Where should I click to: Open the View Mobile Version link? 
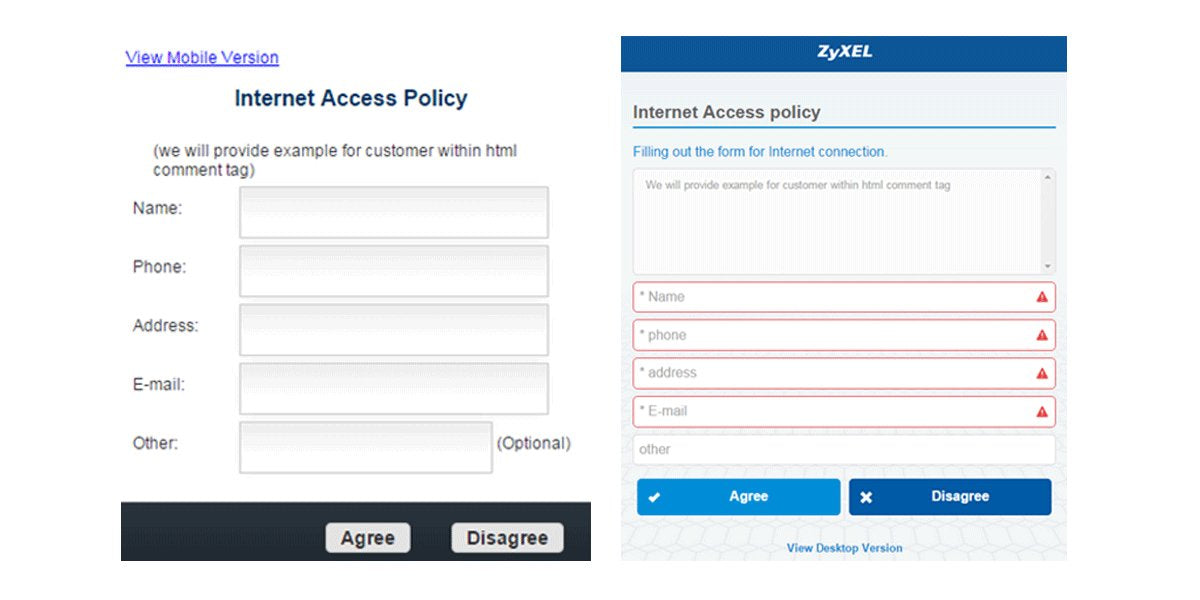201,57
